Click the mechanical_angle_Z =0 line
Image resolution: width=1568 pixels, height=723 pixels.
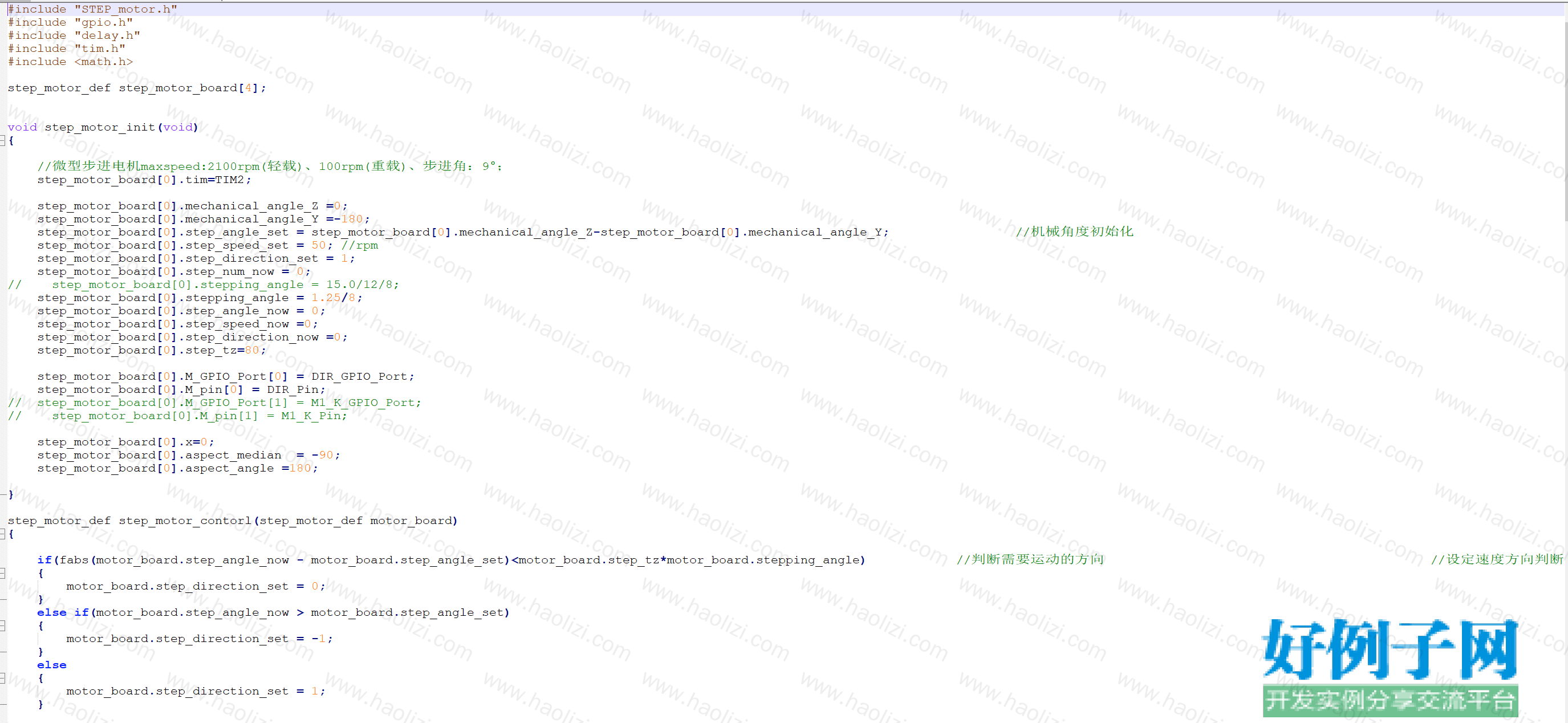point(192,206)
